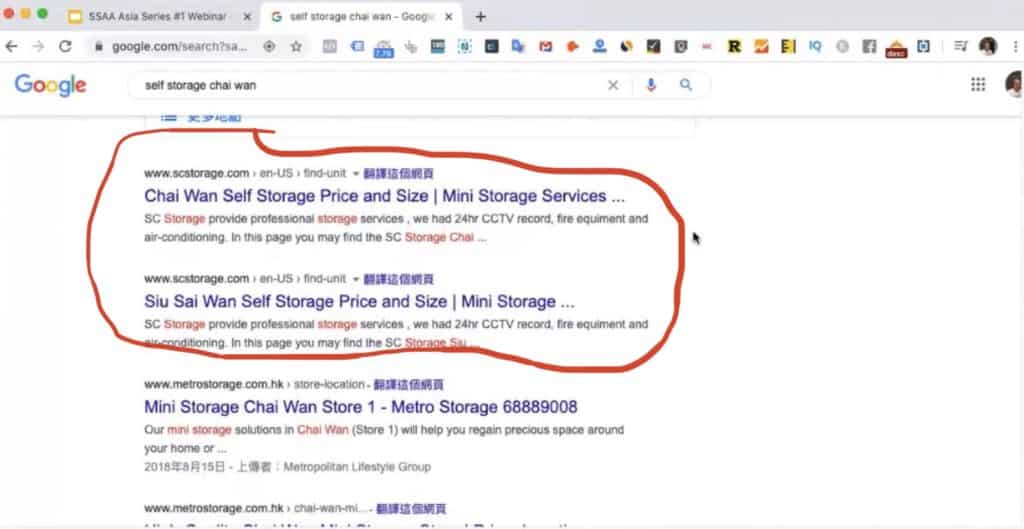The height and width of the screenshot is (529, 1024).
Task: Expand dropdown arrow beside Siu Sai Wan scstorage URL
Action: pos(356,280)
